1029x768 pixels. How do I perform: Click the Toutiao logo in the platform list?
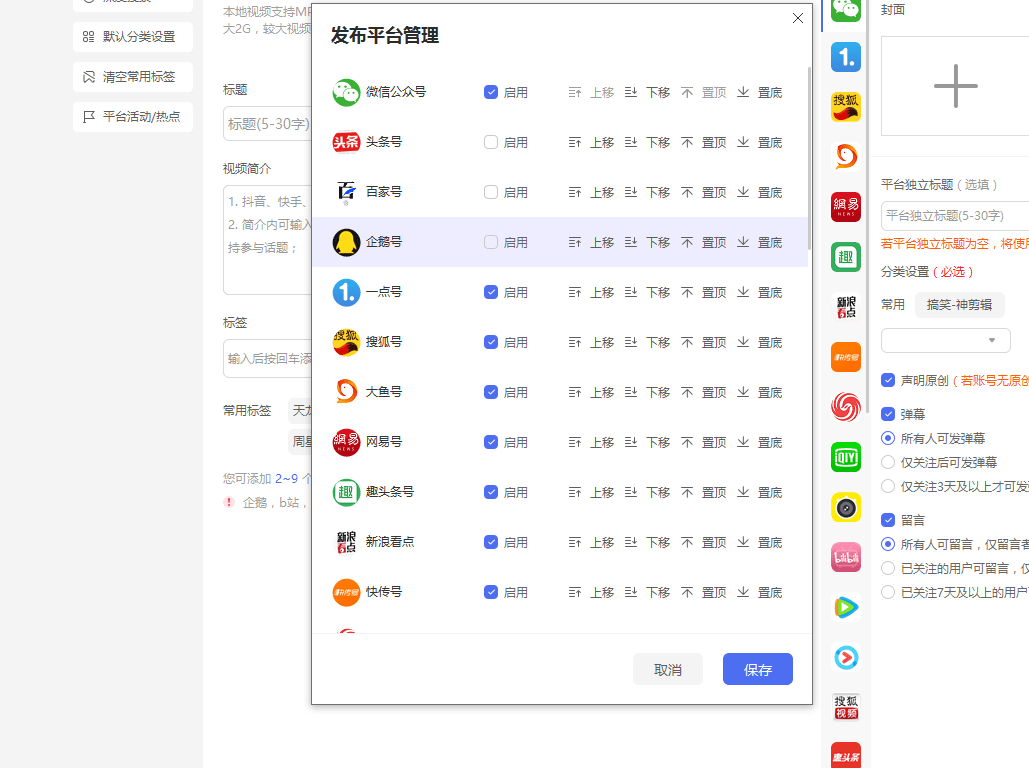click(346, 142)
